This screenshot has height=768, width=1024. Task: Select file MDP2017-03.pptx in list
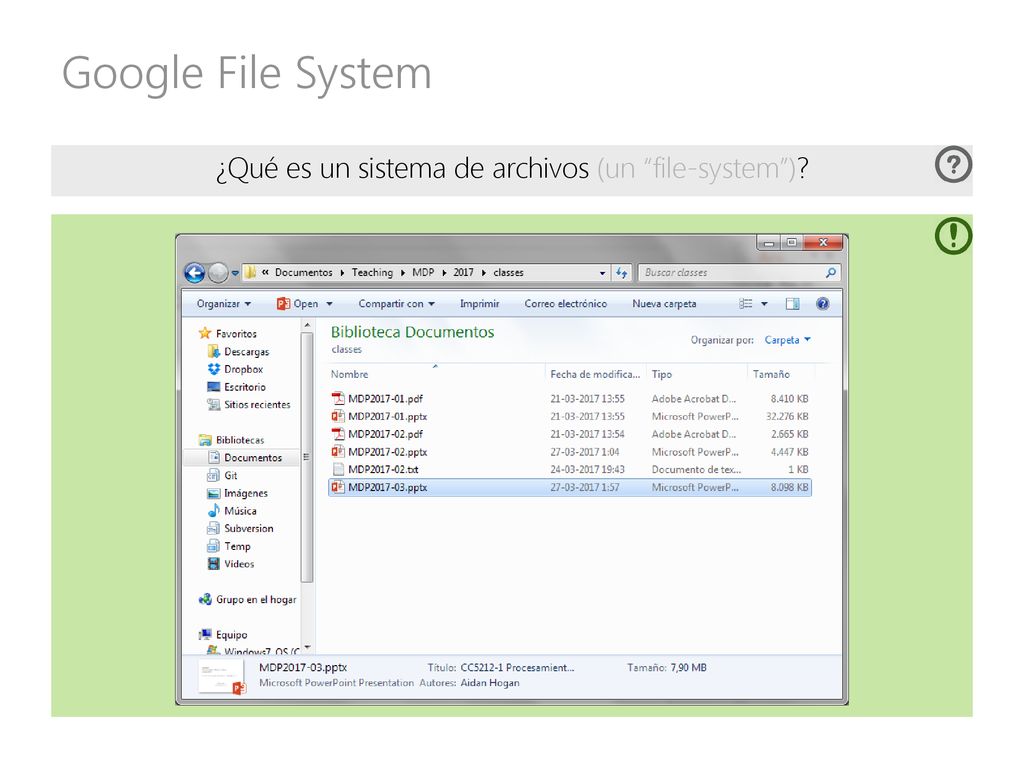click(569, 487)
